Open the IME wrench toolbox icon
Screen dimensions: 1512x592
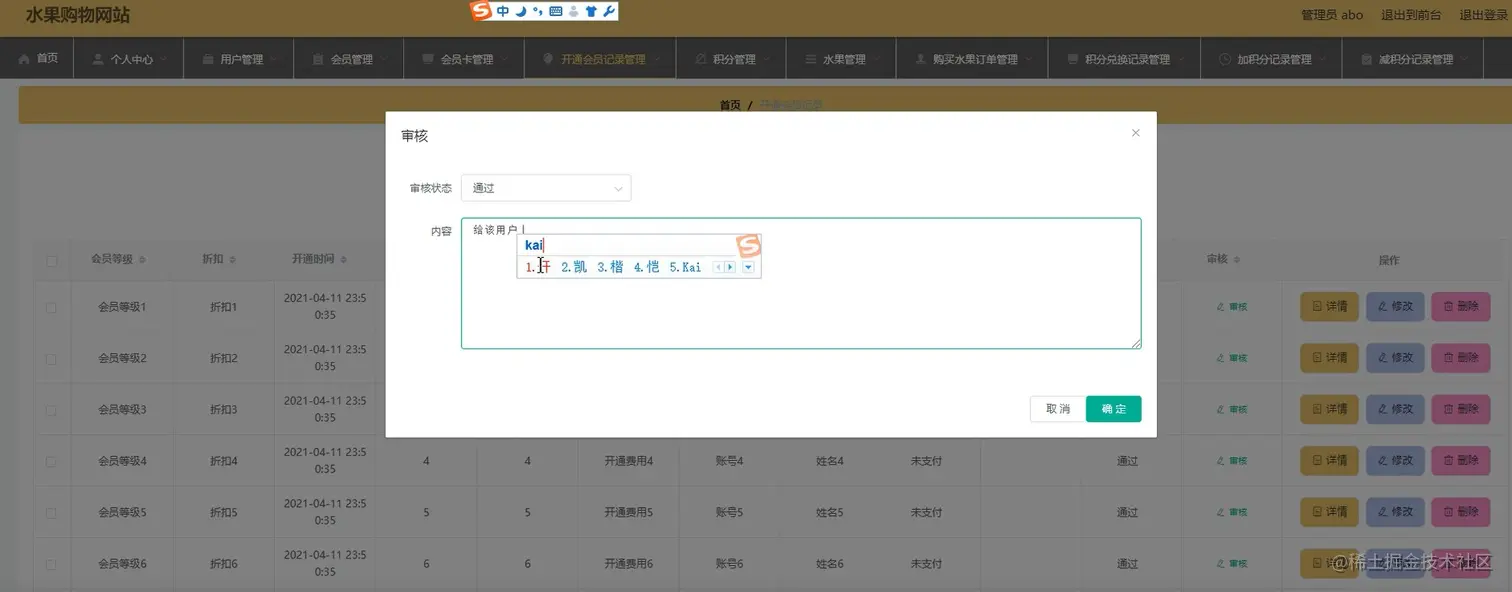click(x=609, y=11)
